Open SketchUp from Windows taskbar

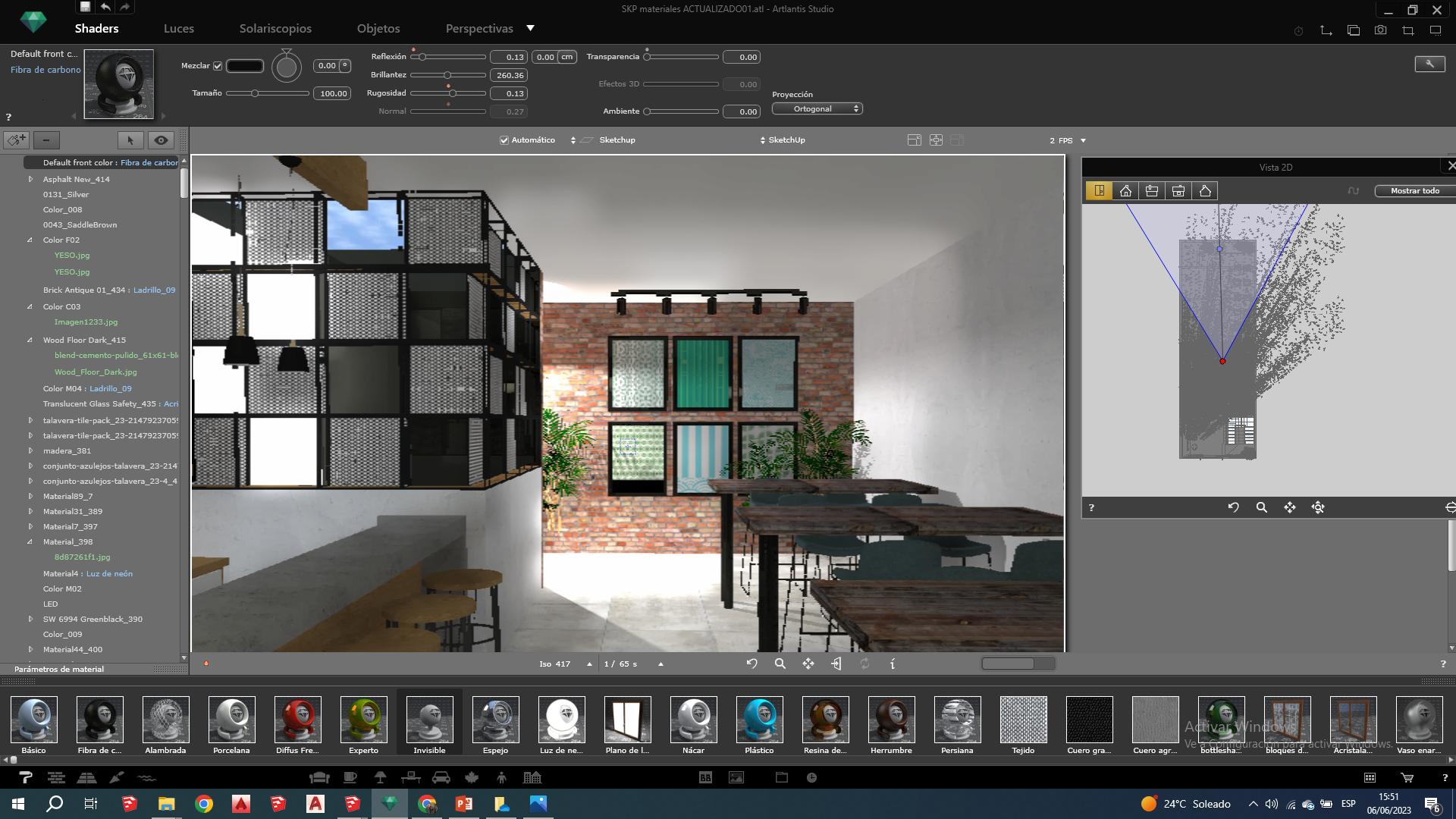pyautogui.click(x=130, y=804)
